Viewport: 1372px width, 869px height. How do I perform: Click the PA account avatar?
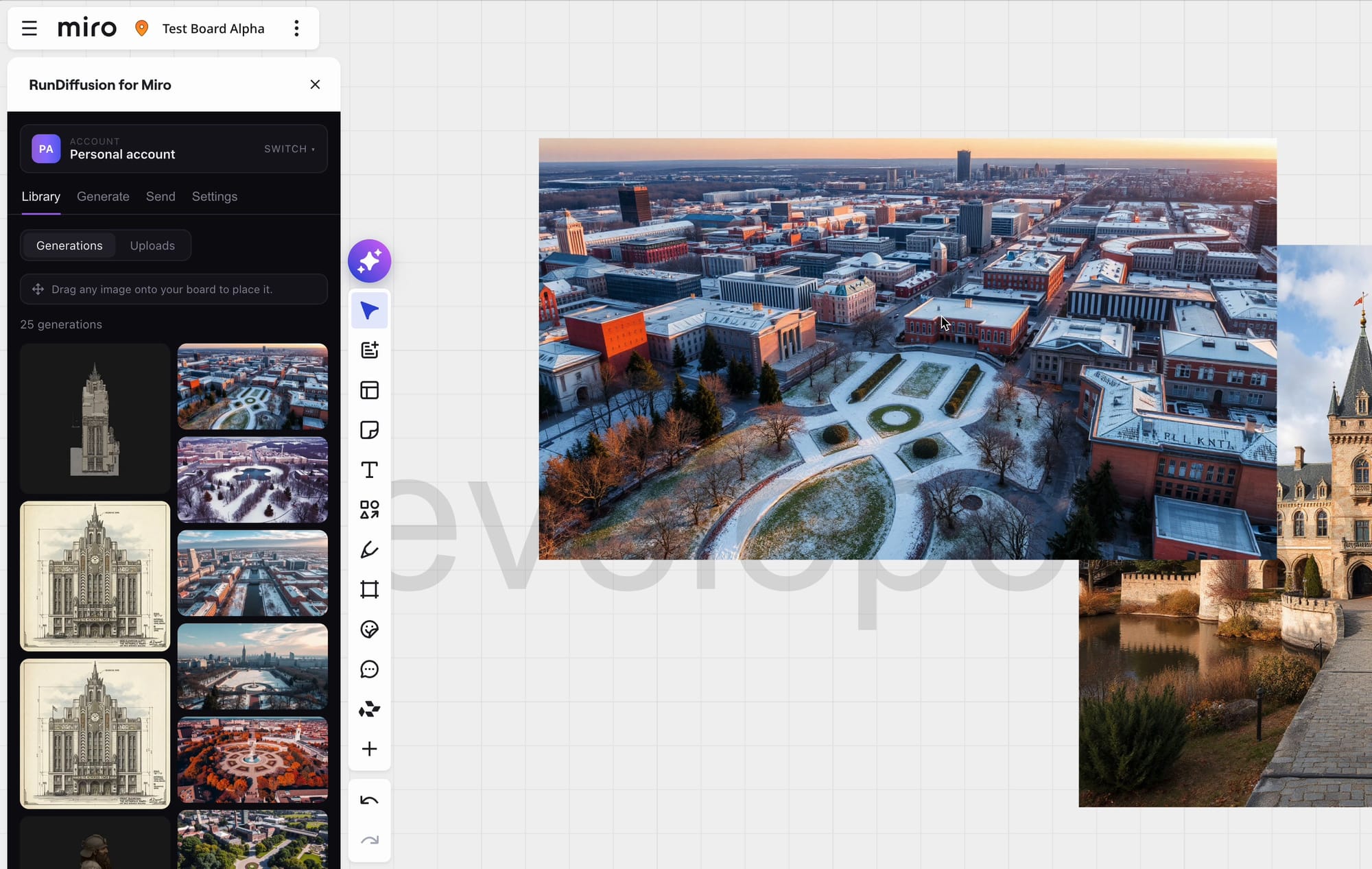[x=46, y=149]
